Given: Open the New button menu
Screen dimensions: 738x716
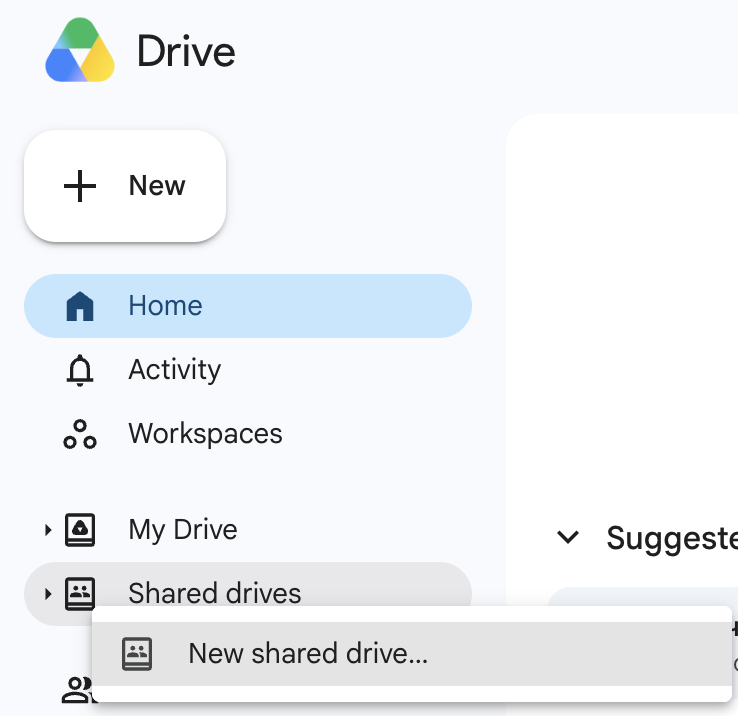Looking at the screenshot, I should [x=125, y=186].
